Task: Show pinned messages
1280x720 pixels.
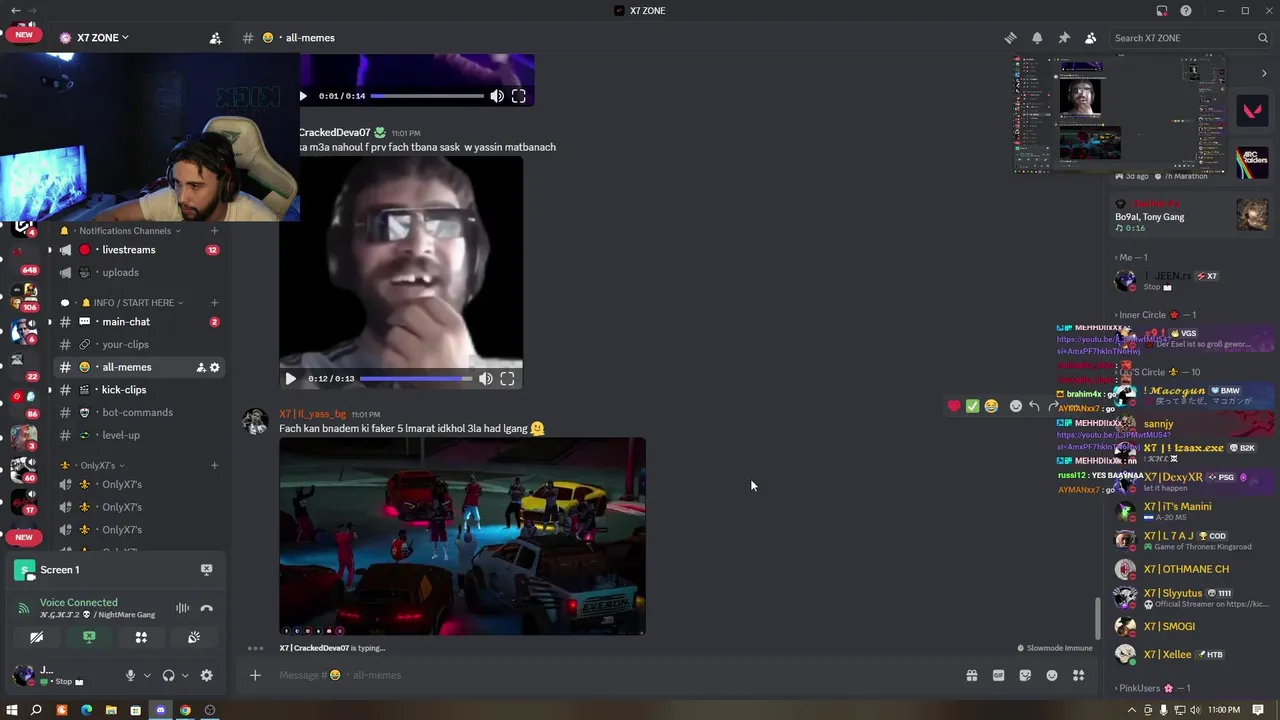Action: tap(1064, 38)
